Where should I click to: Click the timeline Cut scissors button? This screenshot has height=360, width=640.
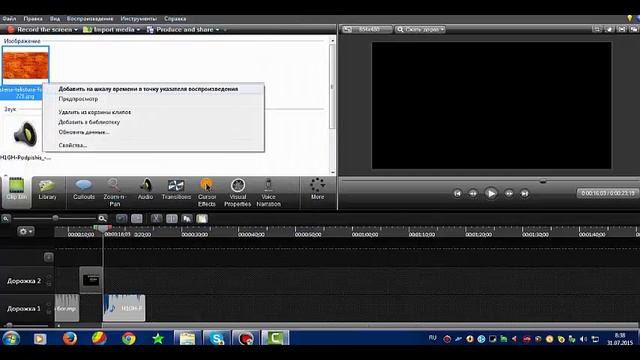(x=156, y=219)
